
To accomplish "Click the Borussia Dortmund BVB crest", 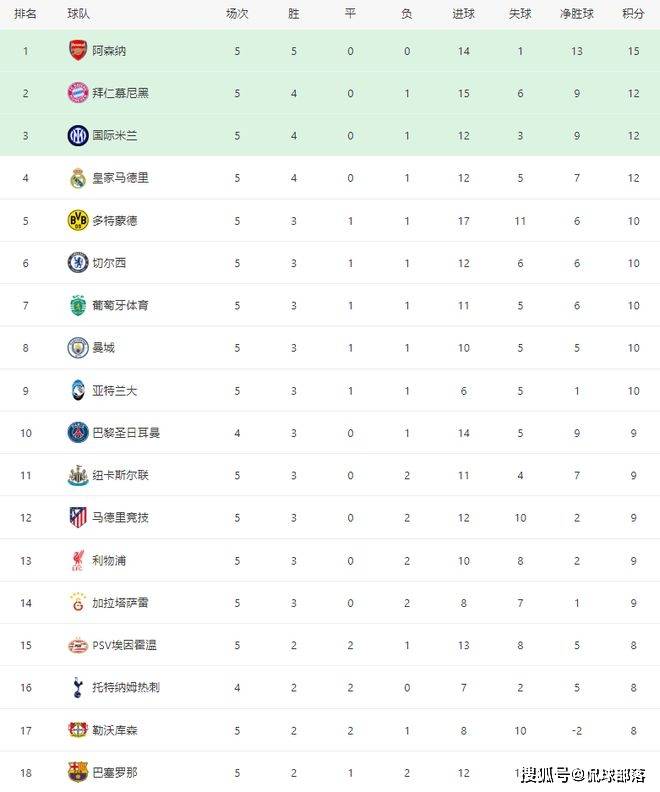I will click(78, 220).
